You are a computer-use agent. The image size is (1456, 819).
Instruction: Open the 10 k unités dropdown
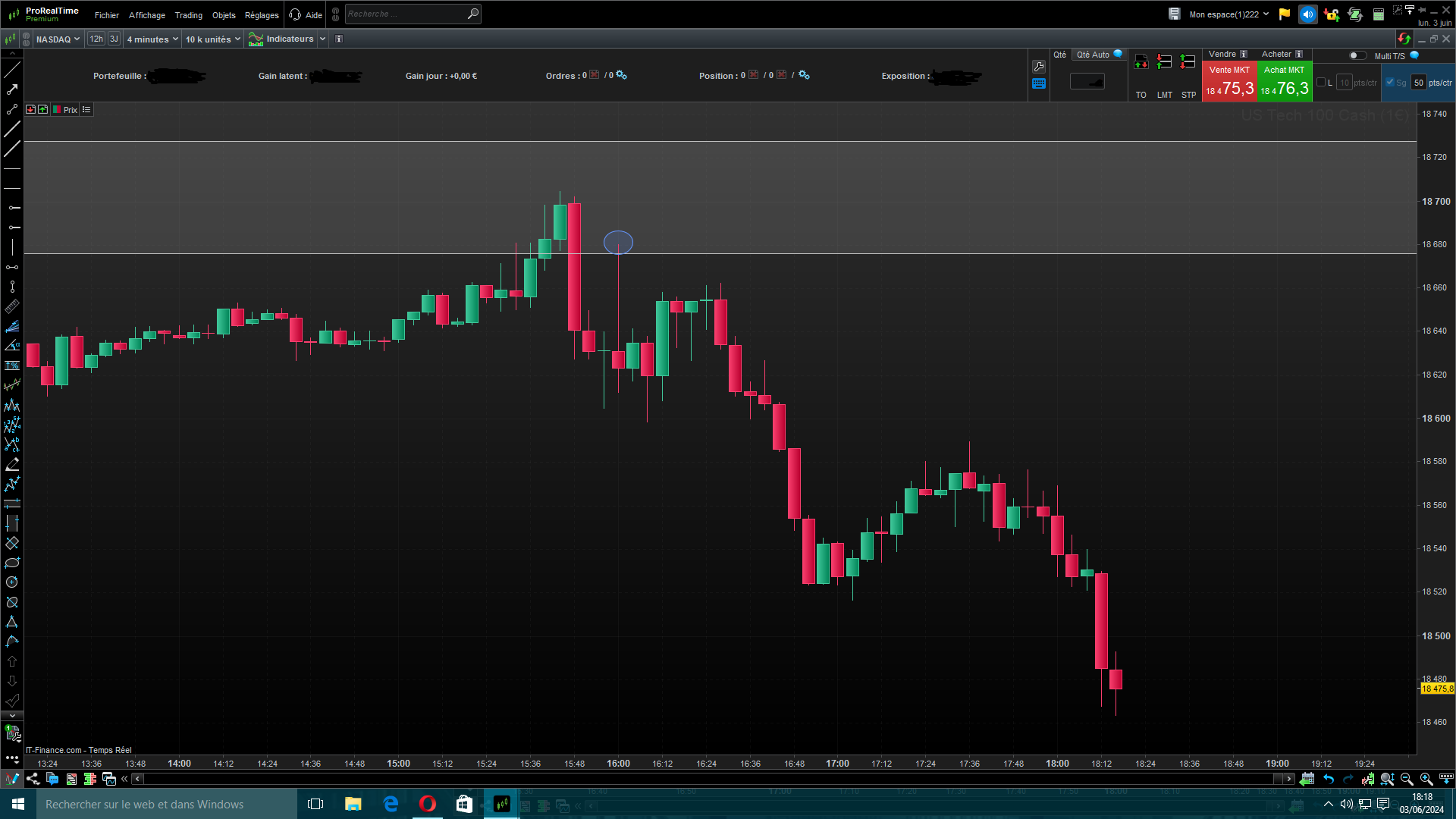point(212,39)
